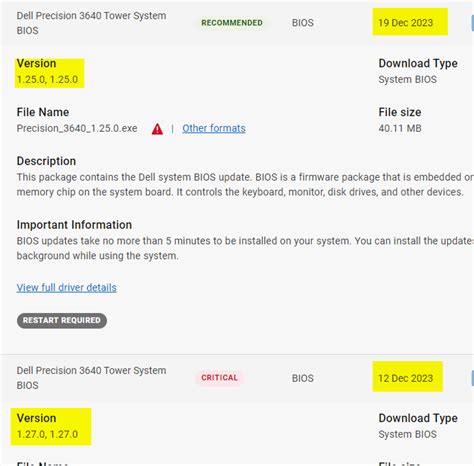Collapse the first Dell Precision 3640 BIOS row

(237, 23)
